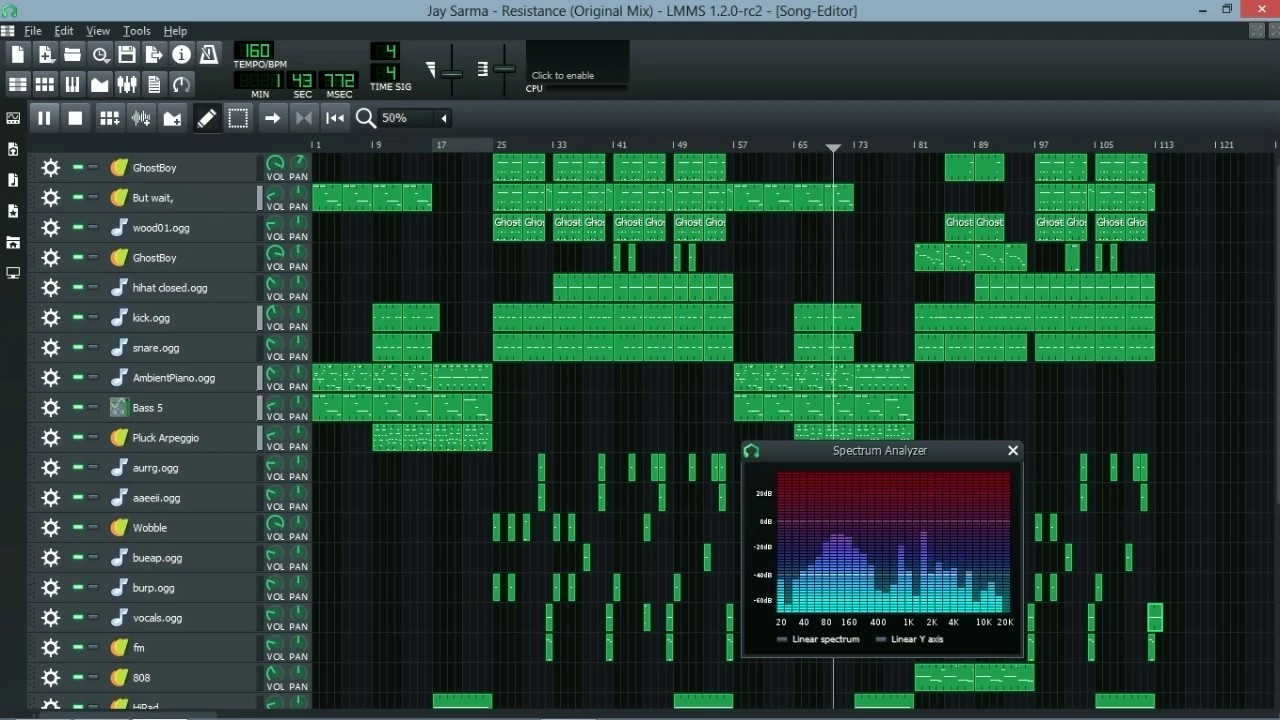Open the 50% zoom dropdown
The width and height of the screenshot is (1280, 720).
click(x=414, y=118)
